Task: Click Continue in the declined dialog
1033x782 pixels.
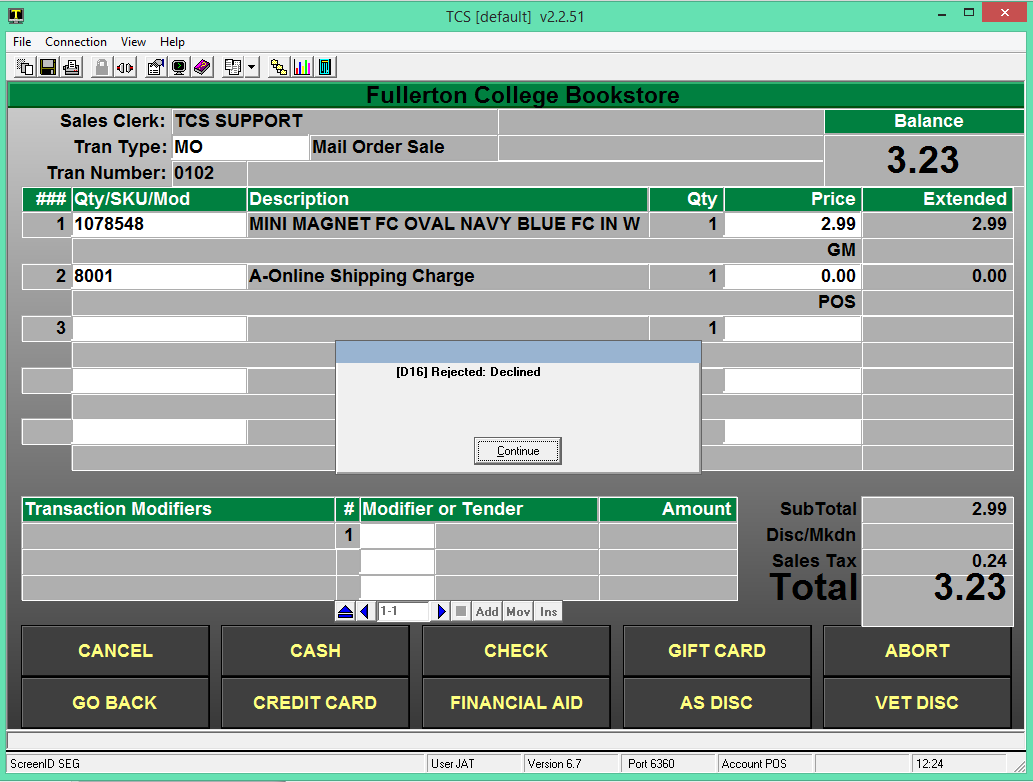Action: (518, 451)
